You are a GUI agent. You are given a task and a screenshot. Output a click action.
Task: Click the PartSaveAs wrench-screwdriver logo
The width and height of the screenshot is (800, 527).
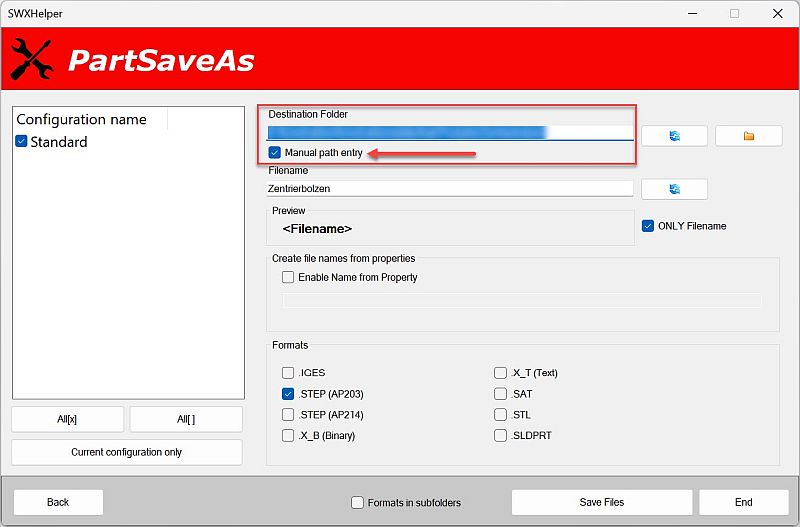[32, 61]
